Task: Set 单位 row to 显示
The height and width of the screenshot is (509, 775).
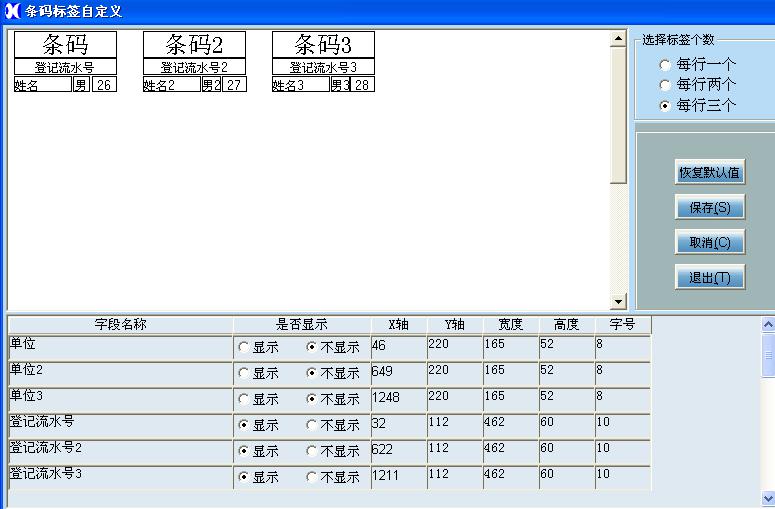Action: pyautogui.click(x=244, y=347)
